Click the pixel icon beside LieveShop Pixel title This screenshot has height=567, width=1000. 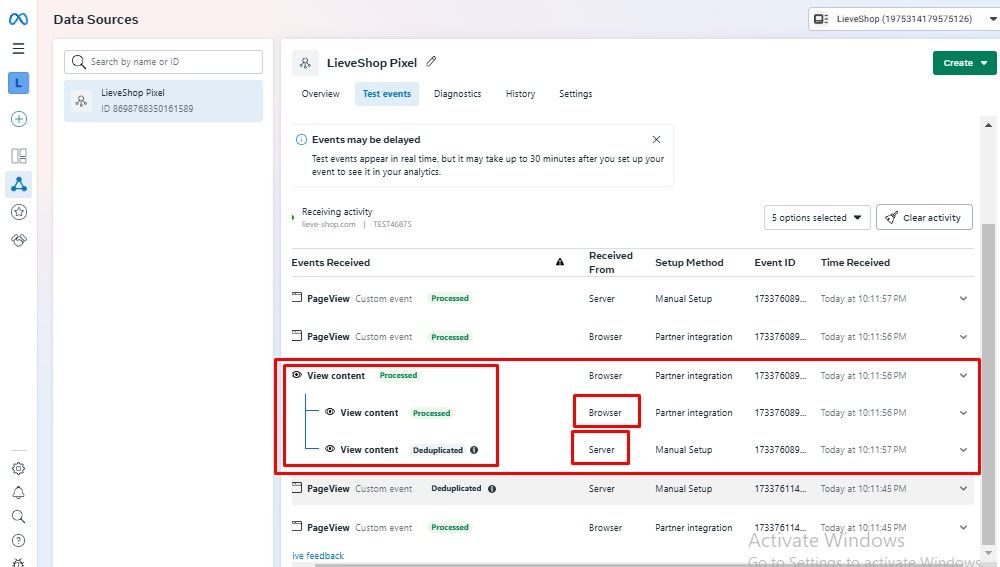coord(305,63)
